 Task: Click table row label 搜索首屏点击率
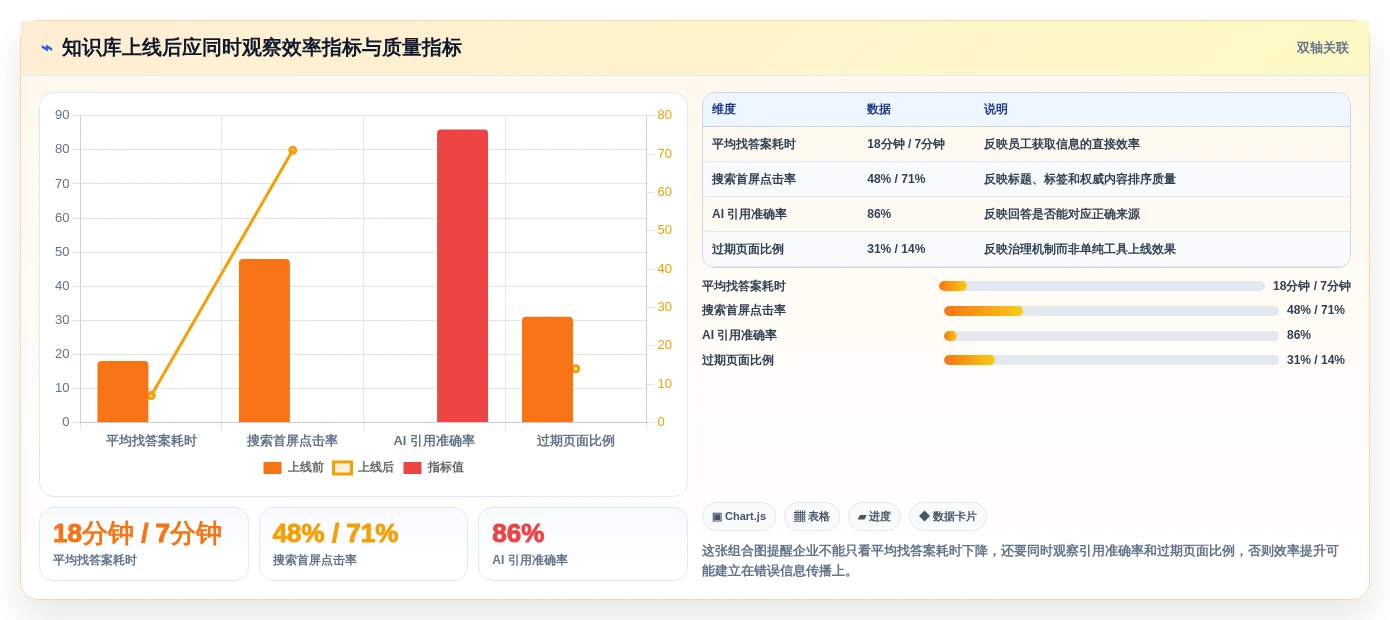pos(754,179)
